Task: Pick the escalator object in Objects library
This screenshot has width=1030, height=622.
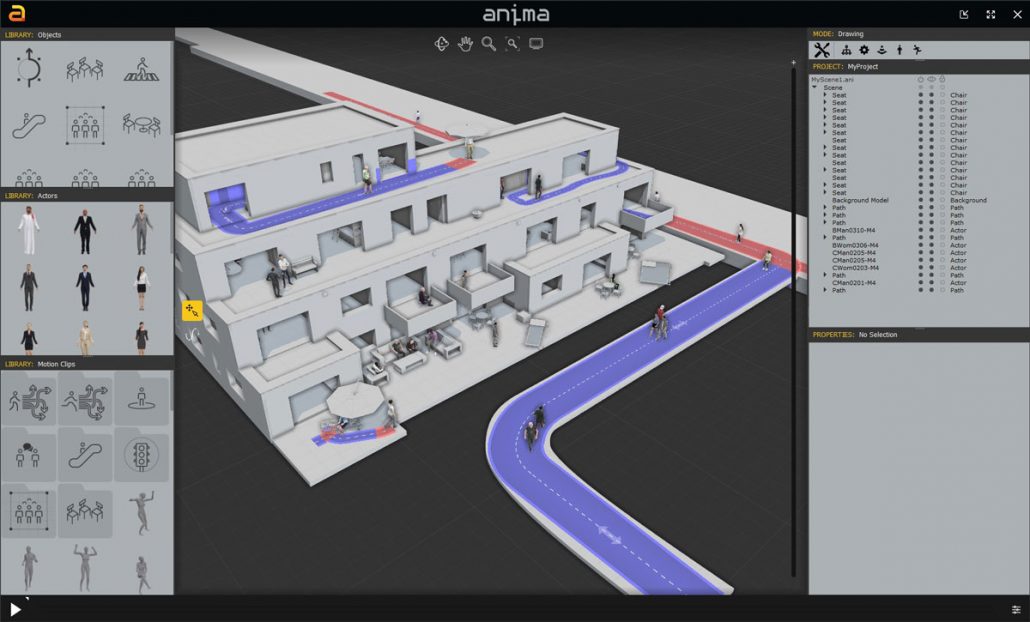Action: 29,125
